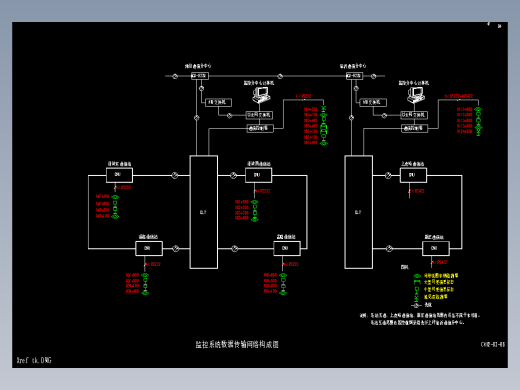Click fiber marker between left OLT and upper-left ONU

tap(175, 175)
